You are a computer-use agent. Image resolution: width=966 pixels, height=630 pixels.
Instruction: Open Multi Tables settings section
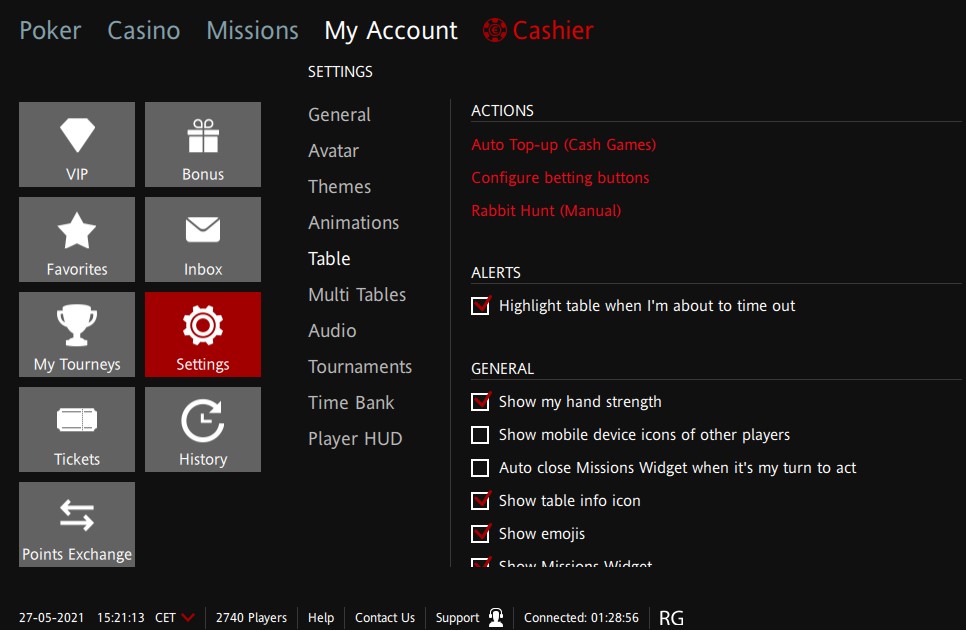tap(357, 294)
